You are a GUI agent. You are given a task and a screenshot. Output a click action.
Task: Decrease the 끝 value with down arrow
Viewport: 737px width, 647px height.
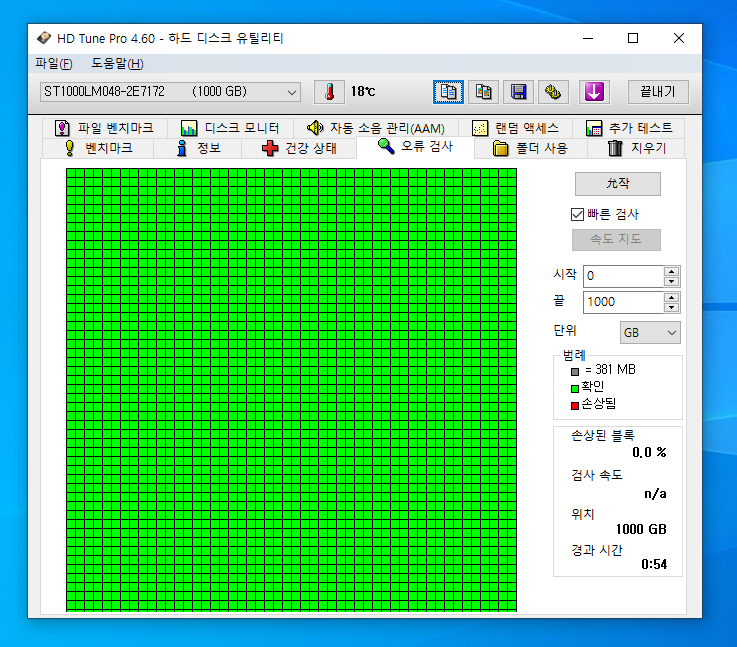pos(672,307)
